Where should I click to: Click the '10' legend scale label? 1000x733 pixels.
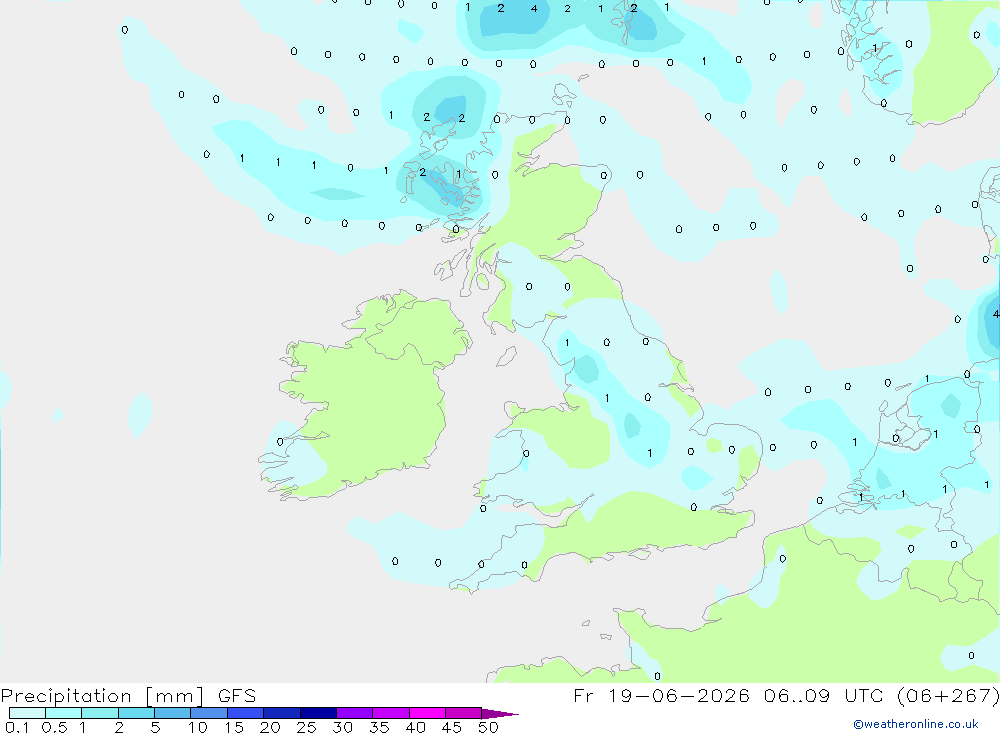pyautogui.click(x=198, y=727)
